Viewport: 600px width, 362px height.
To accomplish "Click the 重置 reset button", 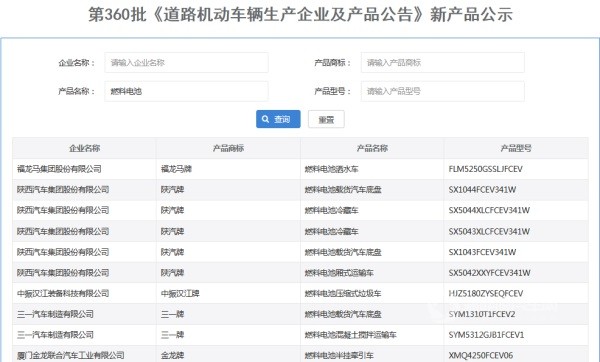I will (x=326, y=119).
